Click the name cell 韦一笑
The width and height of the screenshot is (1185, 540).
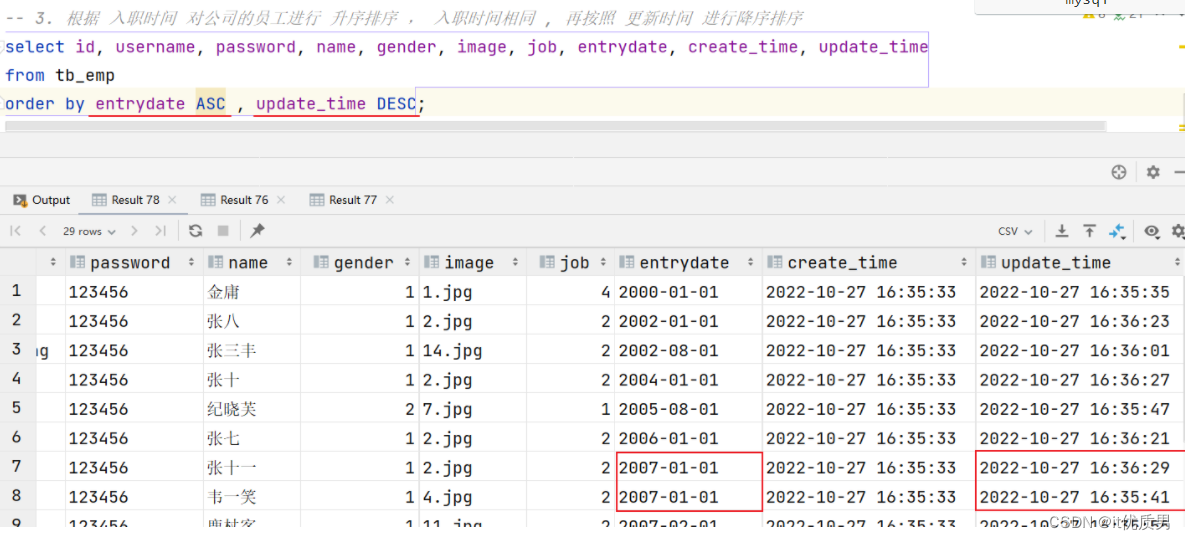(x=252, y=498)
